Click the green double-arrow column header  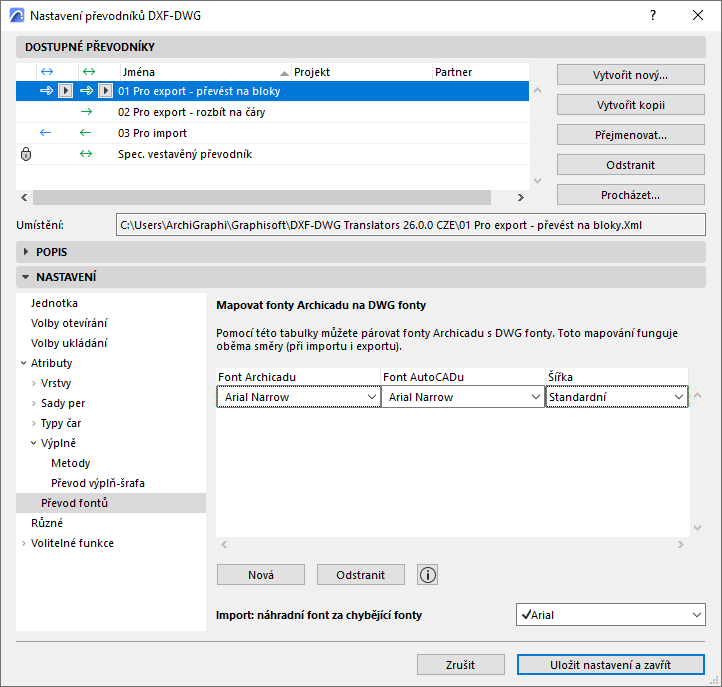coord(87,72)
